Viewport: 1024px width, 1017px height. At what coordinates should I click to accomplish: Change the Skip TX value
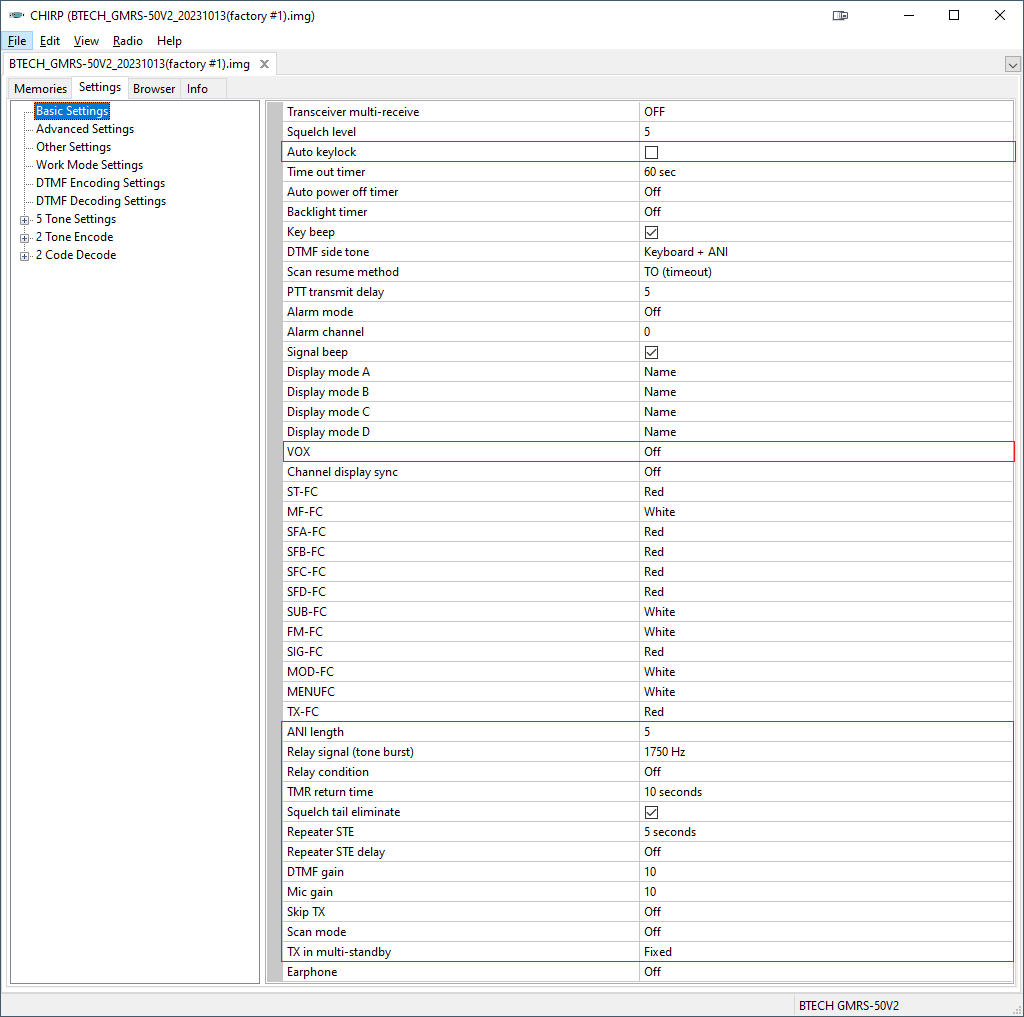point(825,912)
